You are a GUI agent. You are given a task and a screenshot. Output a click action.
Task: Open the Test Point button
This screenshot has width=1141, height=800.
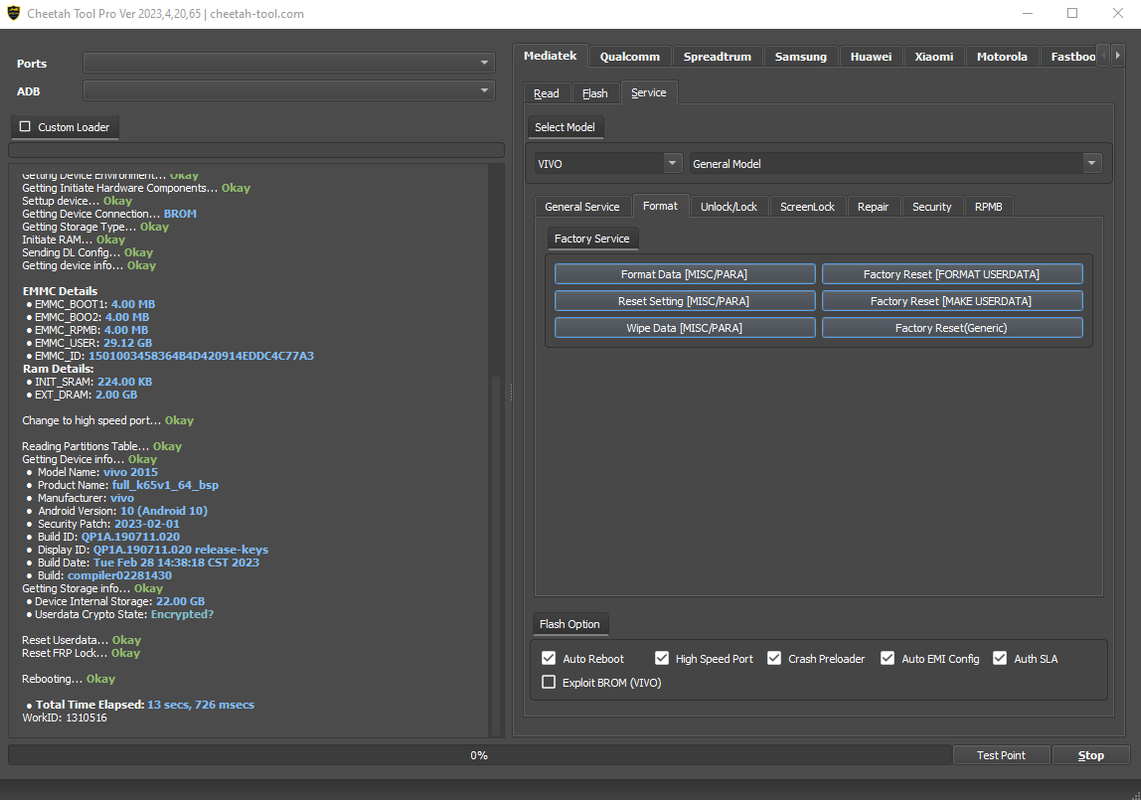[1001, 755]
